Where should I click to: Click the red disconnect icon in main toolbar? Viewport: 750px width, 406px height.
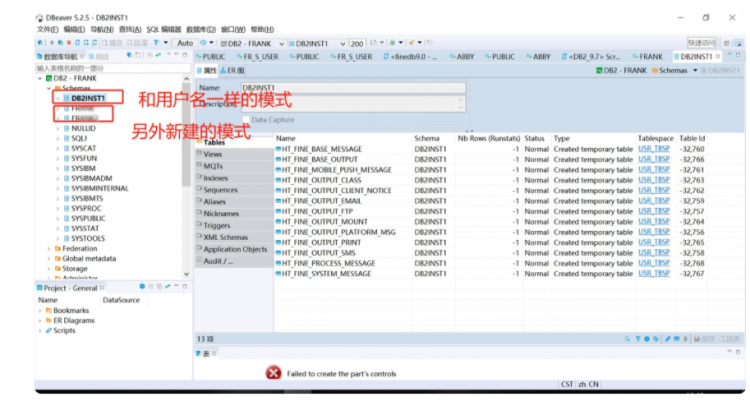69,43
